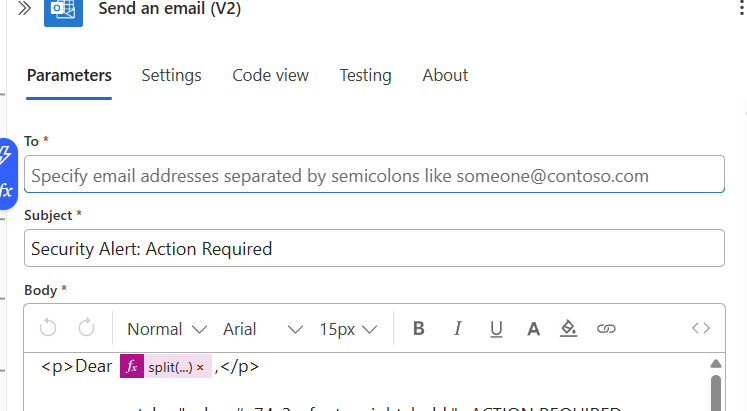Image resolution: width=747 pixels, height=411 pixels.
Task: Open the Testing tab
Action: tap(365, 75)
